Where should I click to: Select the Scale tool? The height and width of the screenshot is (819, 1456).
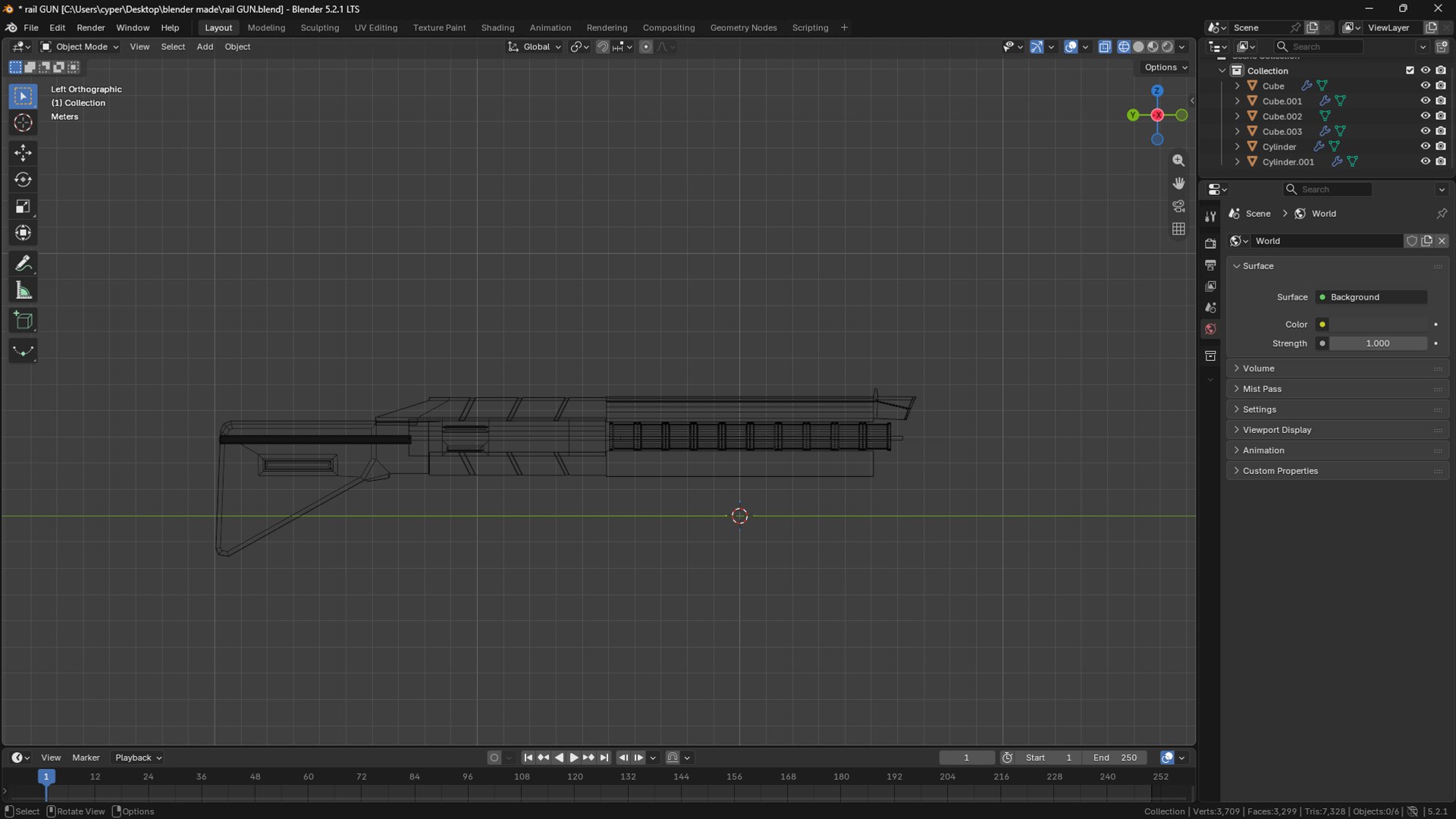point(23,206)
